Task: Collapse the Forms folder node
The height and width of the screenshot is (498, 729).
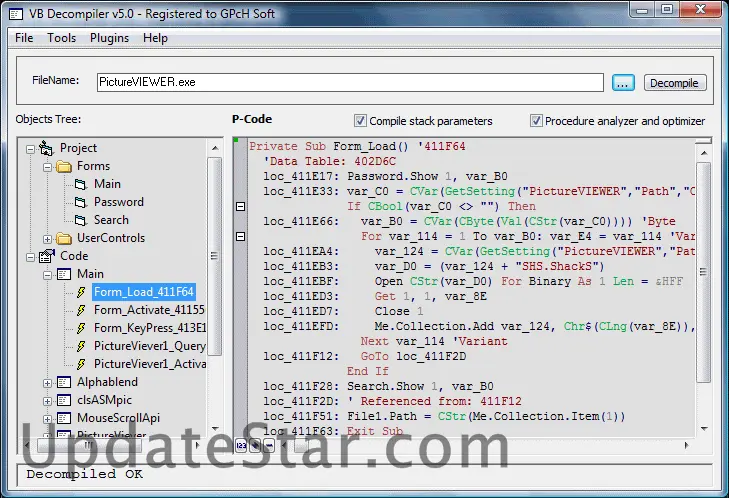Action: click(x=47, y=167)
